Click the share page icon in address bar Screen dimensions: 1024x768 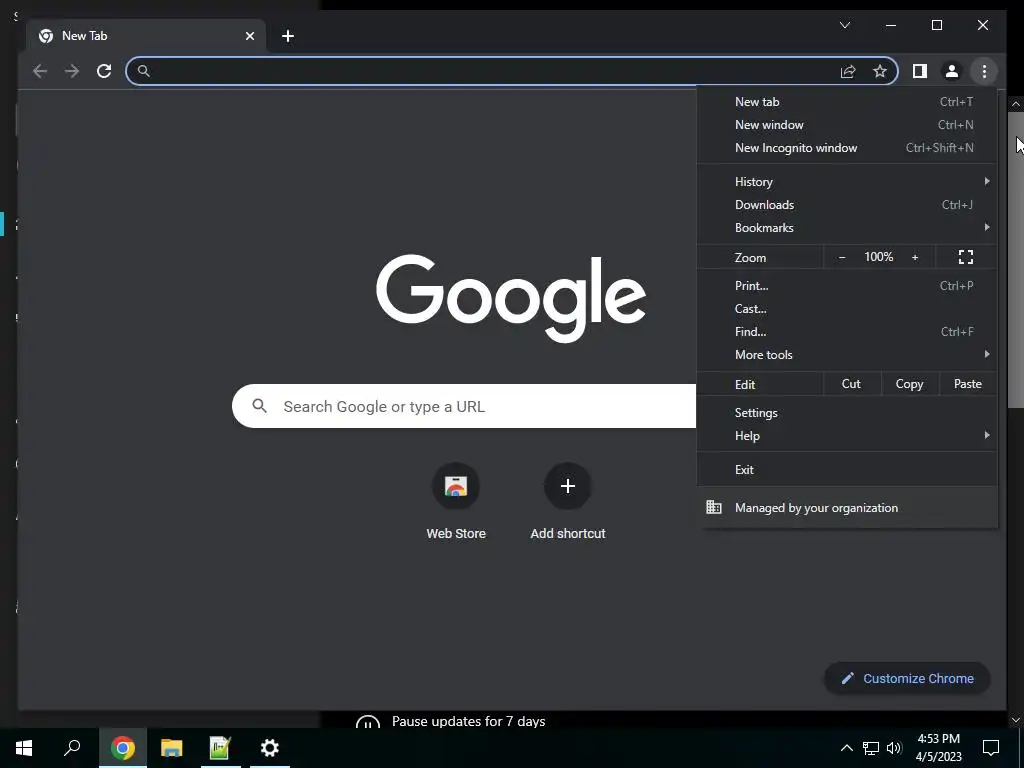pos(848,71)
